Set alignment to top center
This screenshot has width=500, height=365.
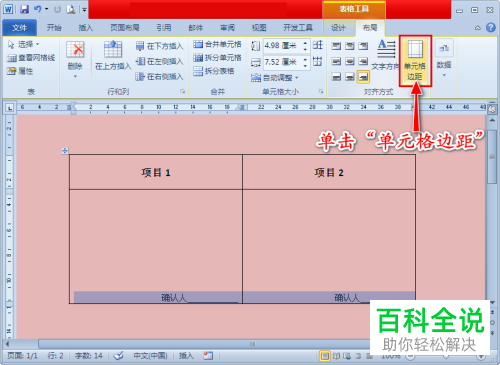point(350,46)
